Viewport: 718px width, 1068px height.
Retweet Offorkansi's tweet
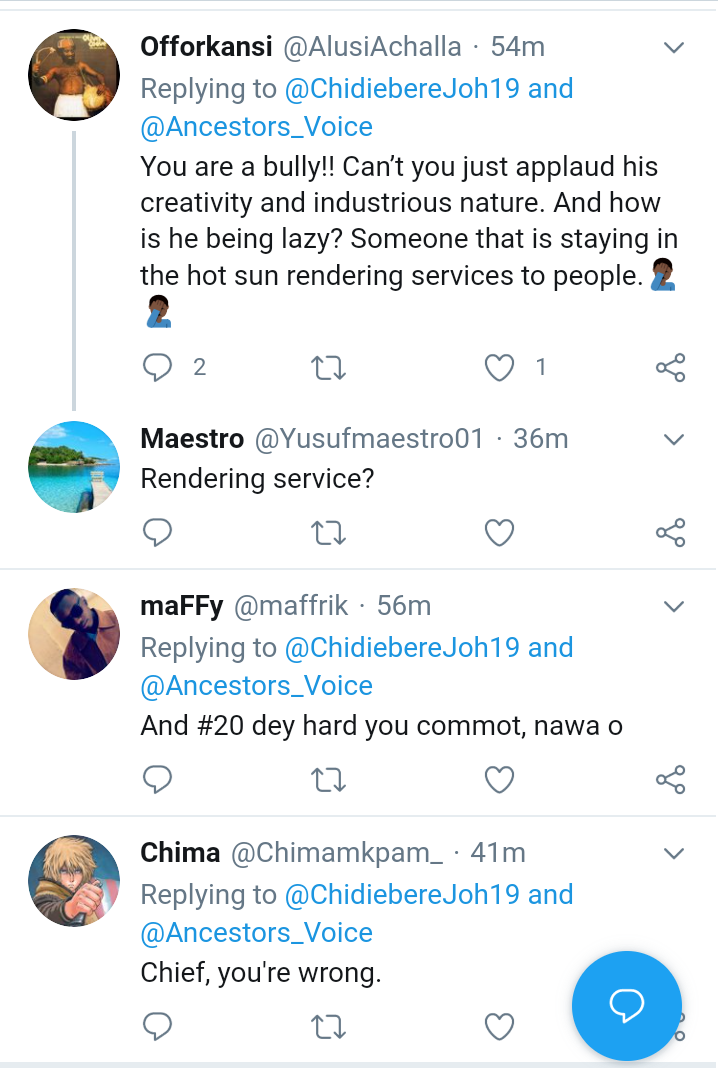coord(329,368)
